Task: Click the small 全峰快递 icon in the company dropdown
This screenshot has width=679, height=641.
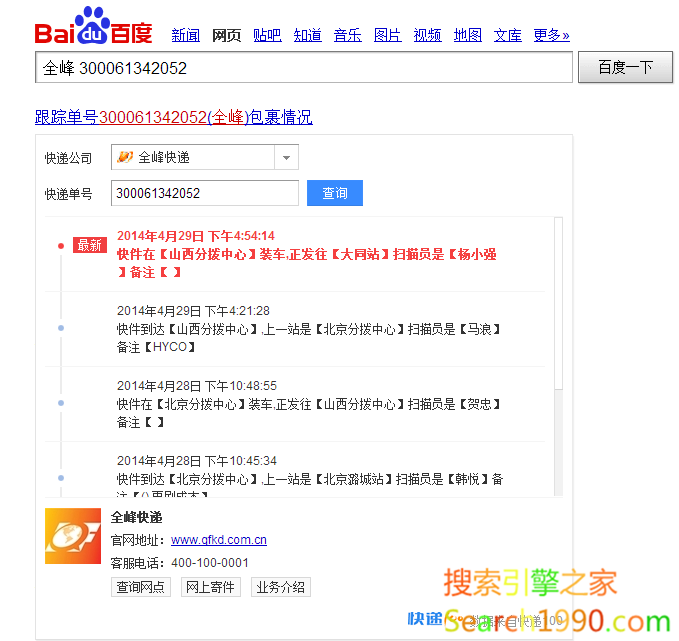Action: pyautogui.click(x=125, y=157)
